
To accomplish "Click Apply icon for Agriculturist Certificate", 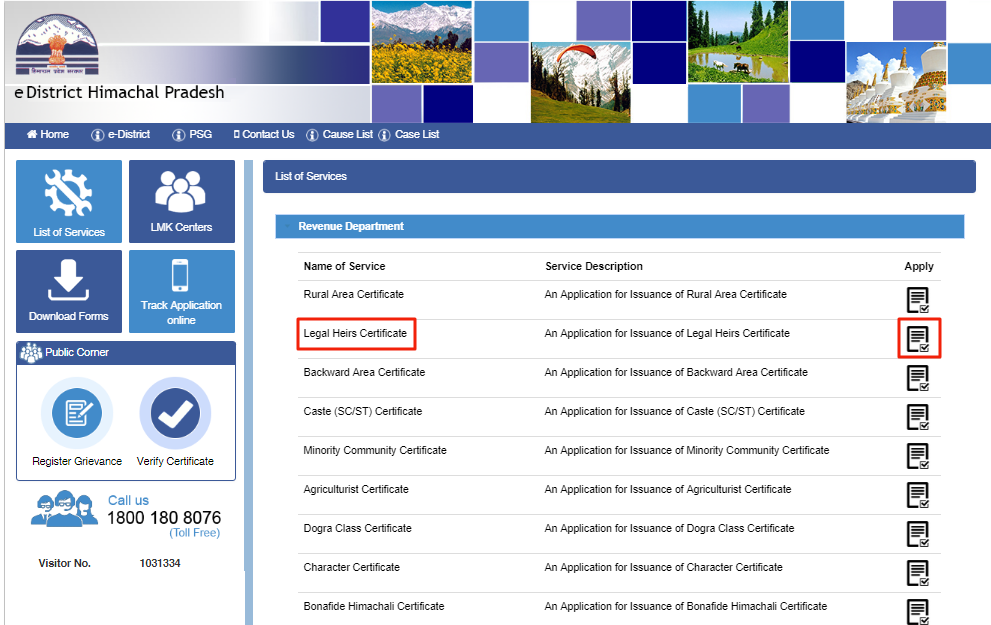I will (x=918, y=495).
